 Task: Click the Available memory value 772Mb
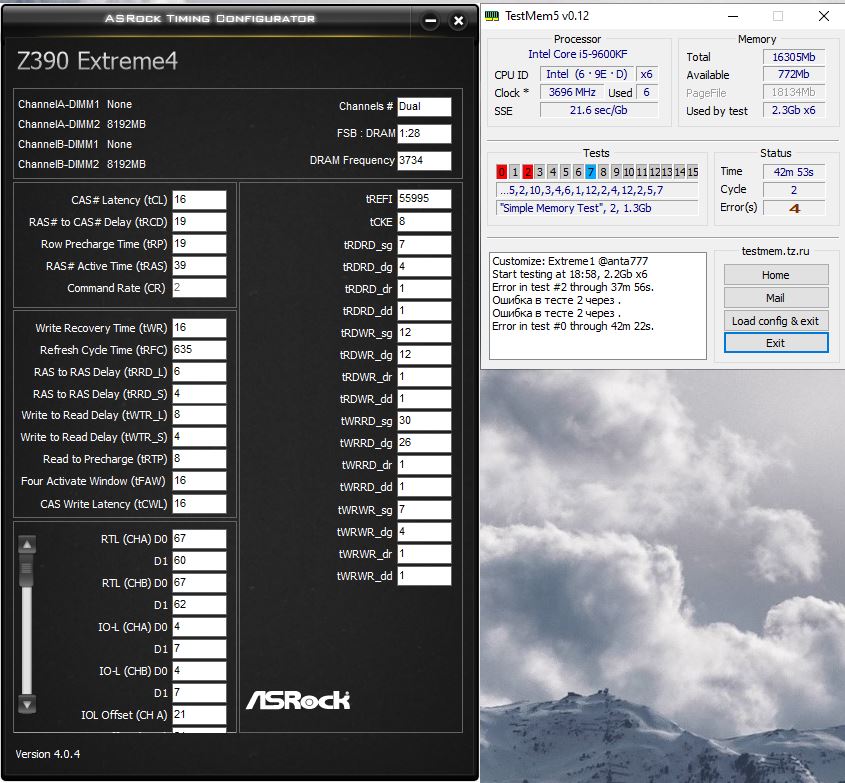(793, 74)
